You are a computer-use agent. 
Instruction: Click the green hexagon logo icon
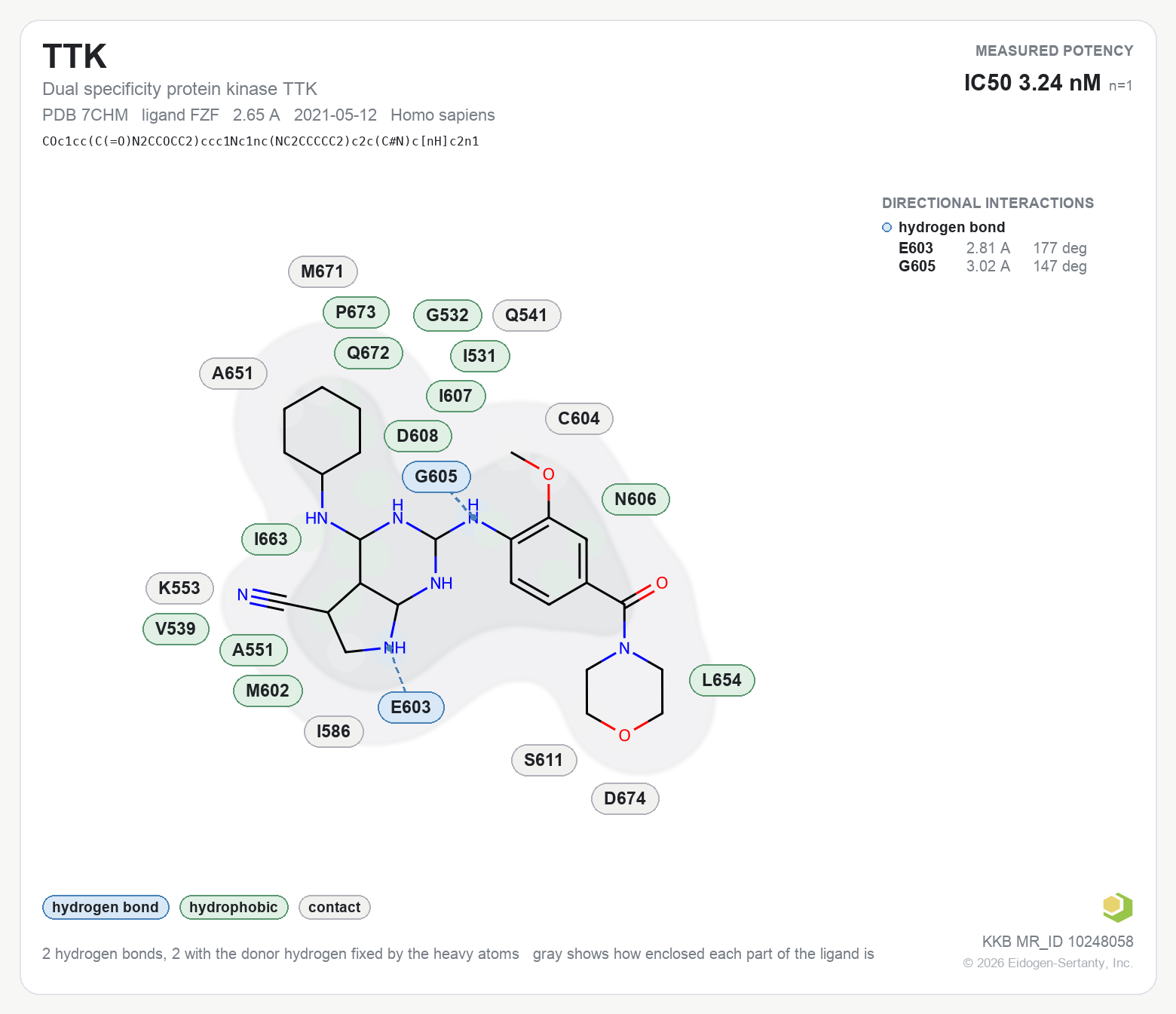click(x=1117, y=907)
